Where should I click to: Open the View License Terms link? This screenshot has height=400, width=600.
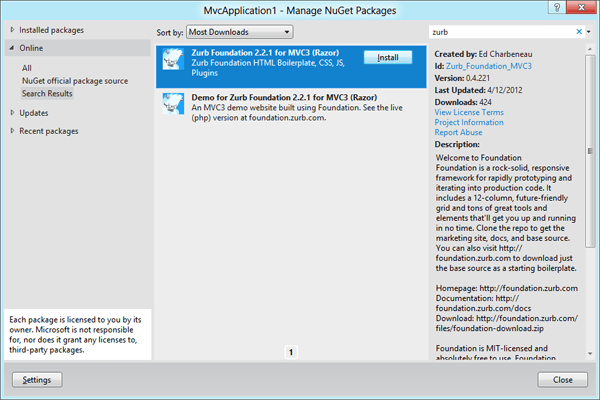469,113
